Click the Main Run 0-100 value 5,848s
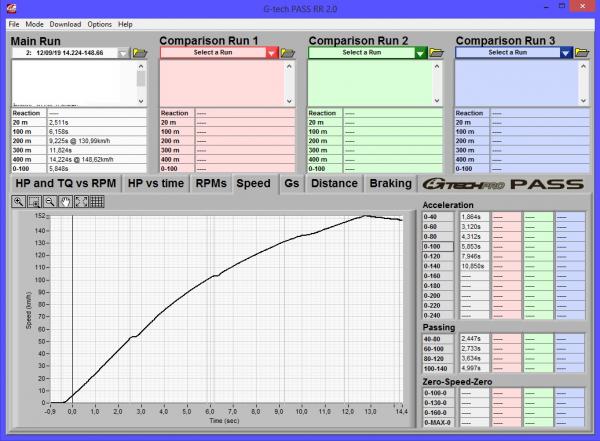 click(x=97, y=169)
